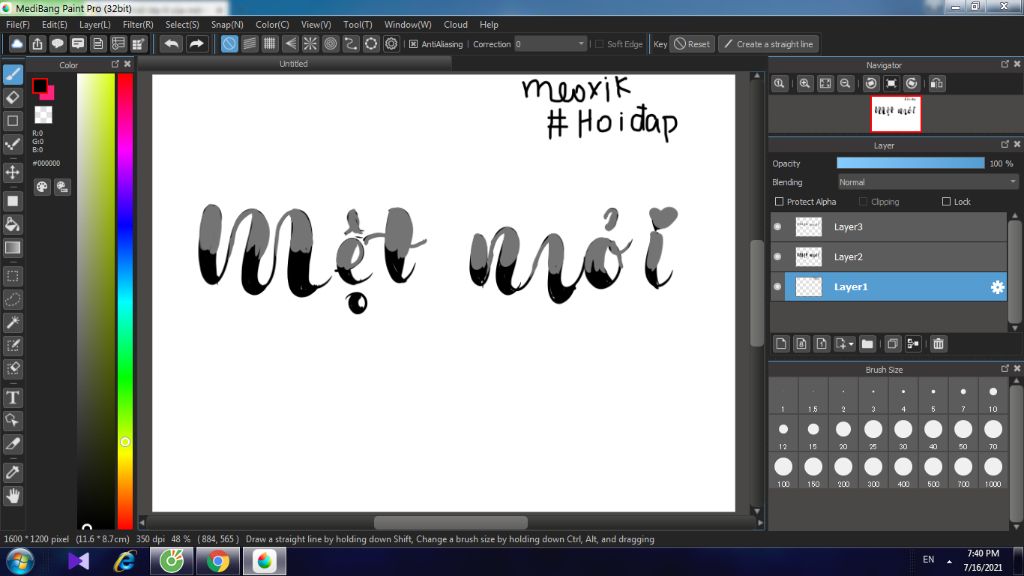
Task: Select the Move tool
Action: pos(12,172)
